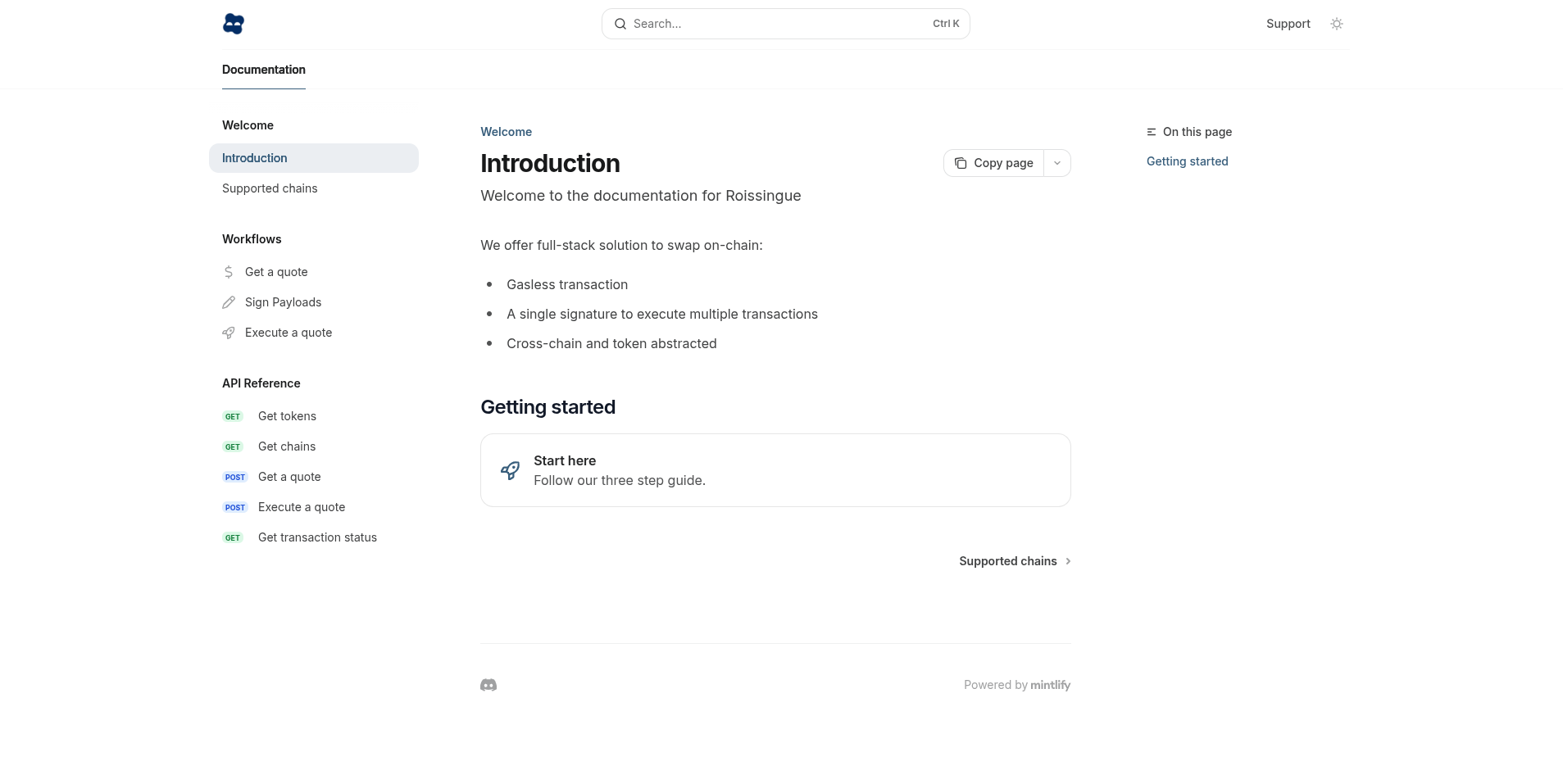Open the Support link
The image size is (1563, 784).
tap(1288, 24)
